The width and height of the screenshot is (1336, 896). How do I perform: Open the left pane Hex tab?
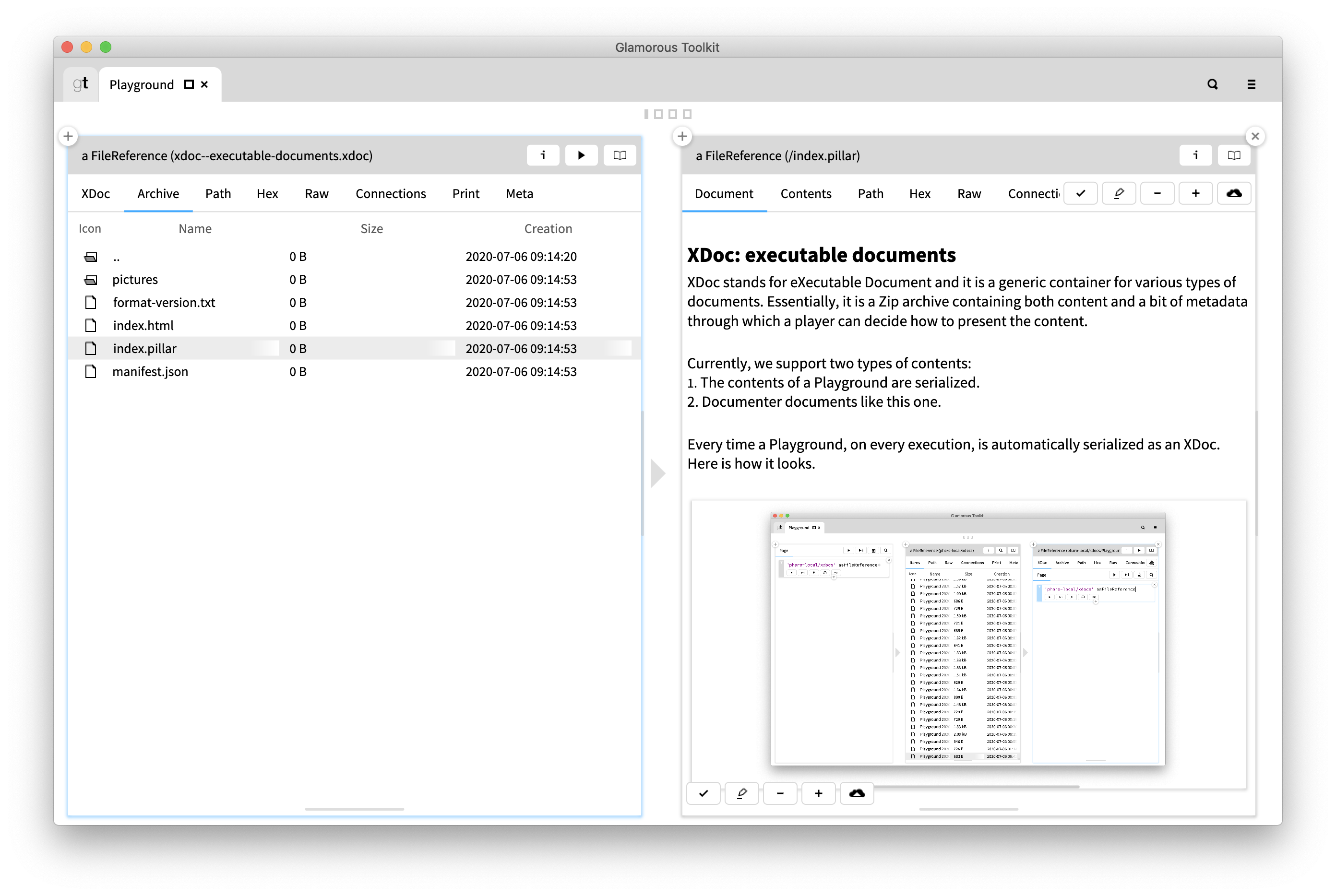(x=267, y=194)
